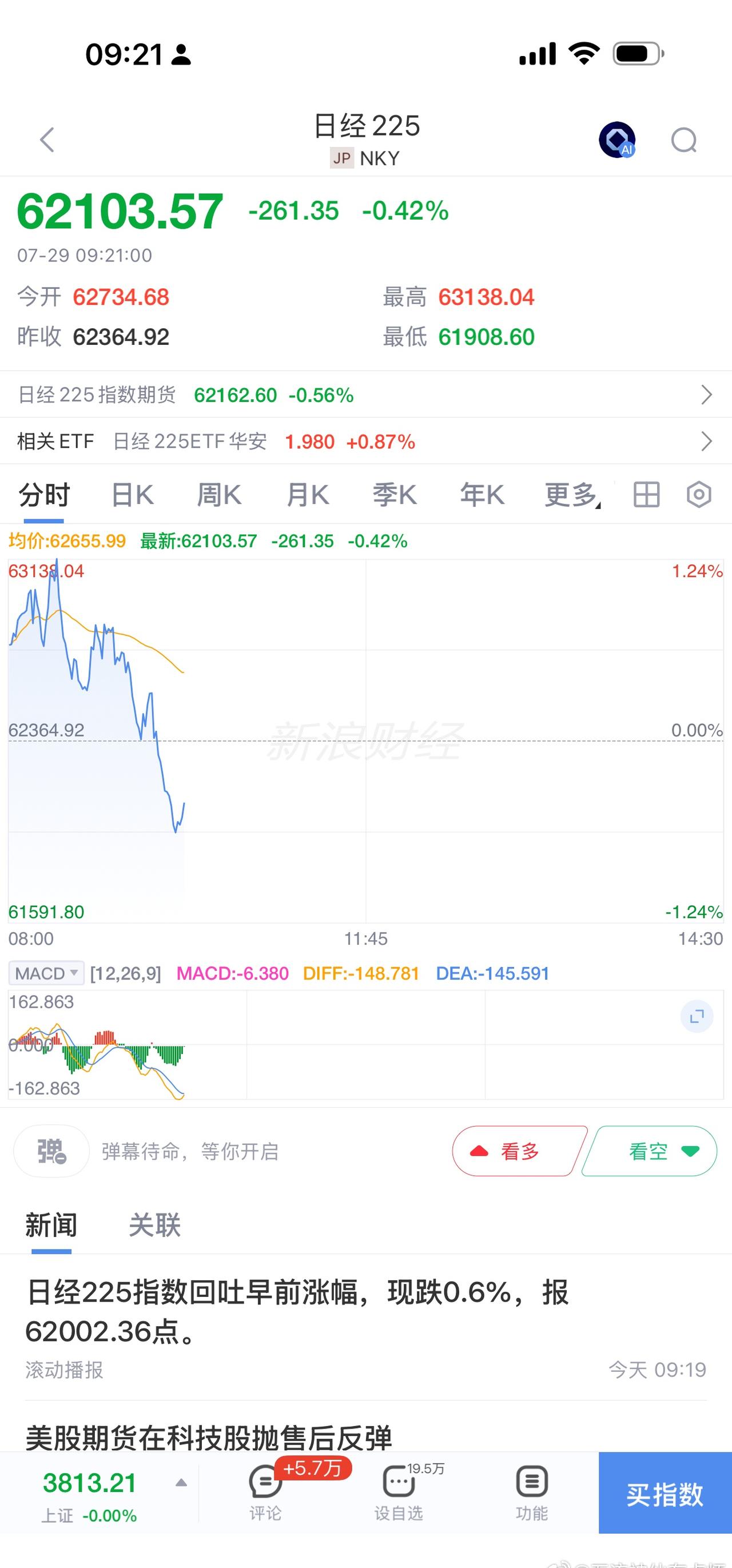Tap the search magnifier icon
Image resolution: width=732 pixels, height=1568 pixels.
tap(684, 141)
